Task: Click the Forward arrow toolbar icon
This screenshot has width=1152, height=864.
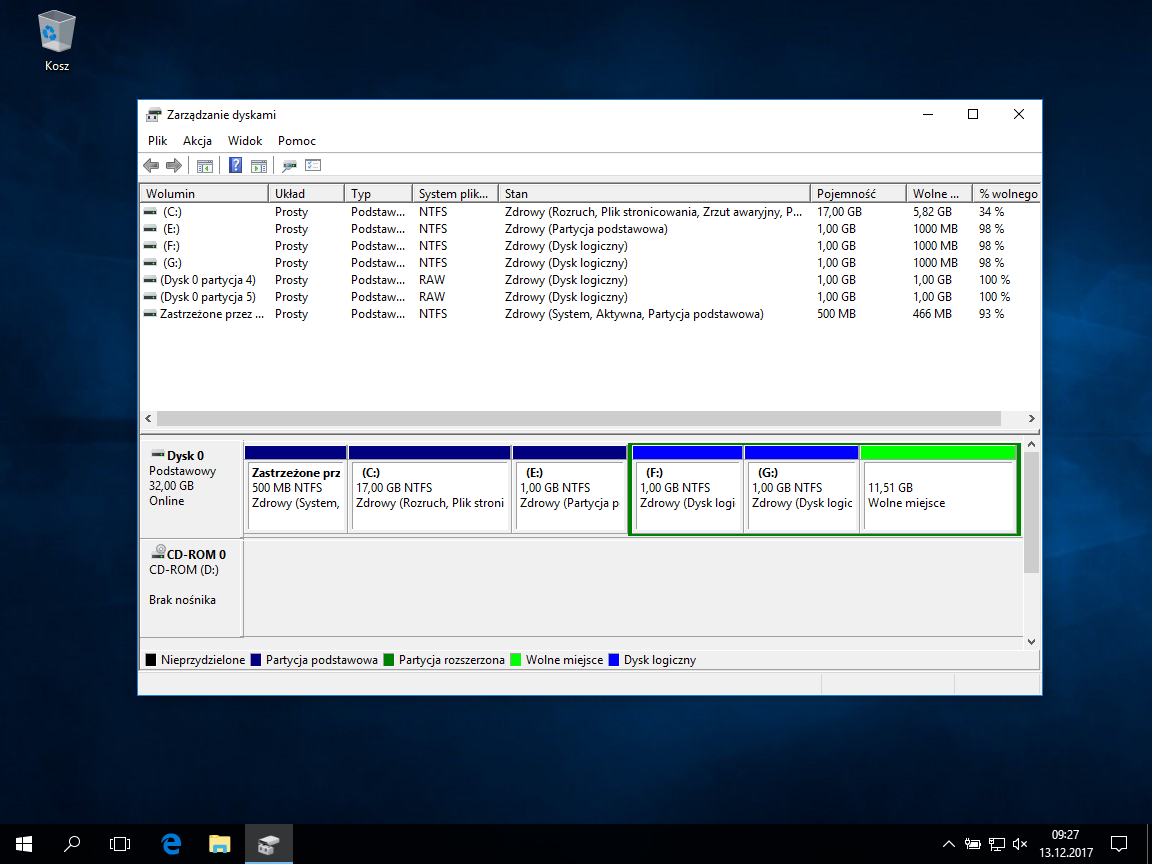Action: tap(174, 165)
